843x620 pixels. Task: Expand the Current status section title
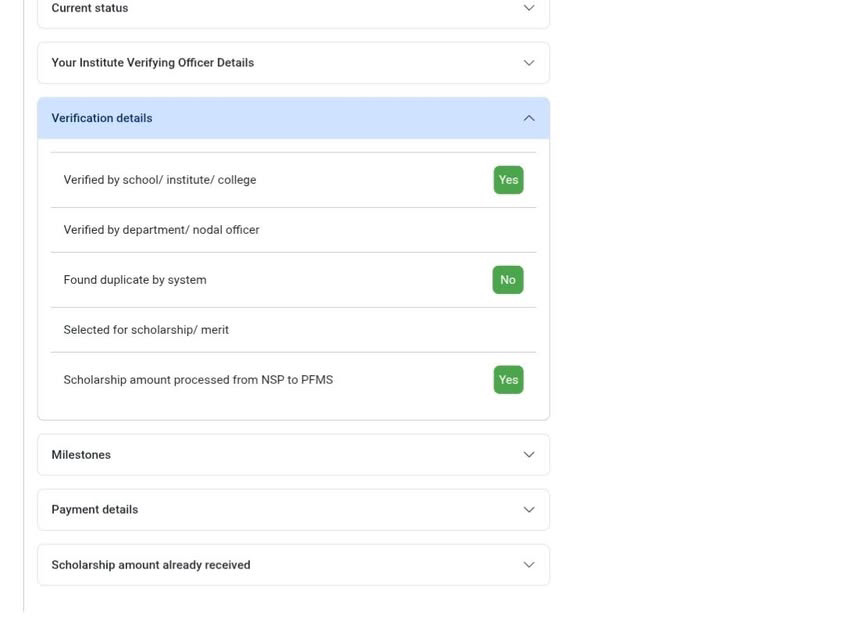[x=90, y=8]
